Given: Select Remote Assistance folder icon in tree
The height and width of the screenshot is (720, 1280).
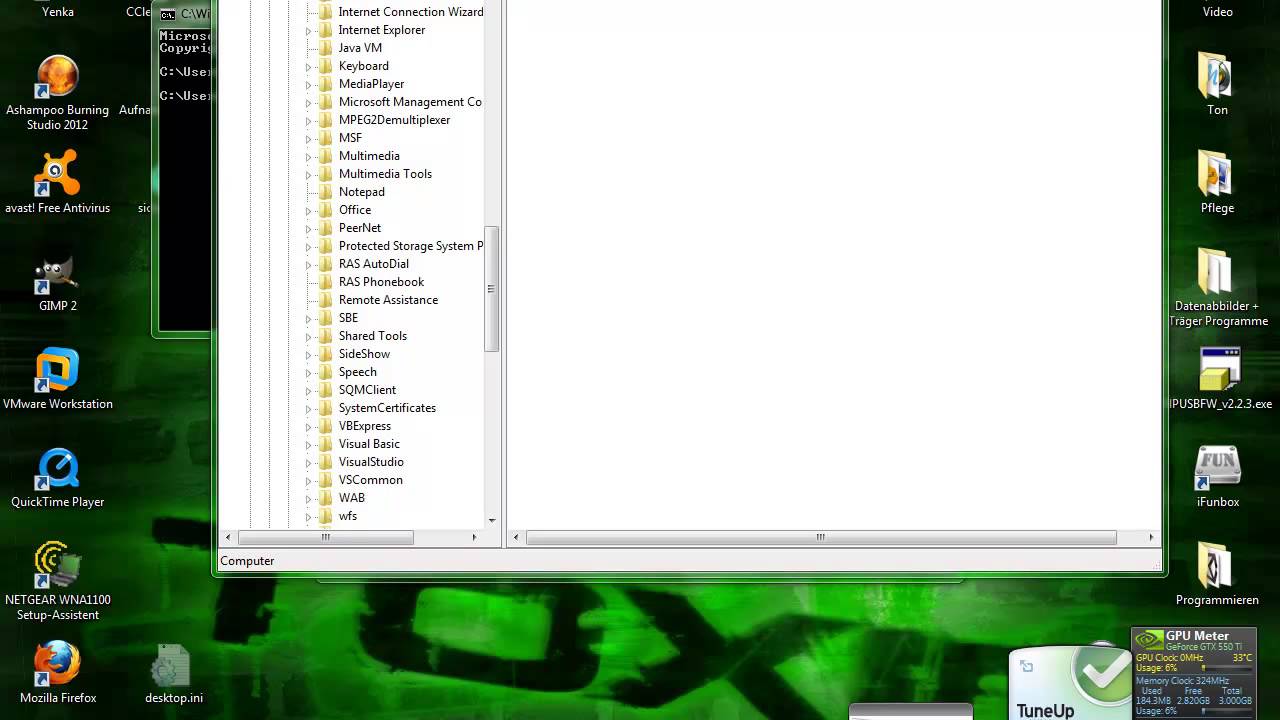Looking at the screenshot, I should [325, 300].
